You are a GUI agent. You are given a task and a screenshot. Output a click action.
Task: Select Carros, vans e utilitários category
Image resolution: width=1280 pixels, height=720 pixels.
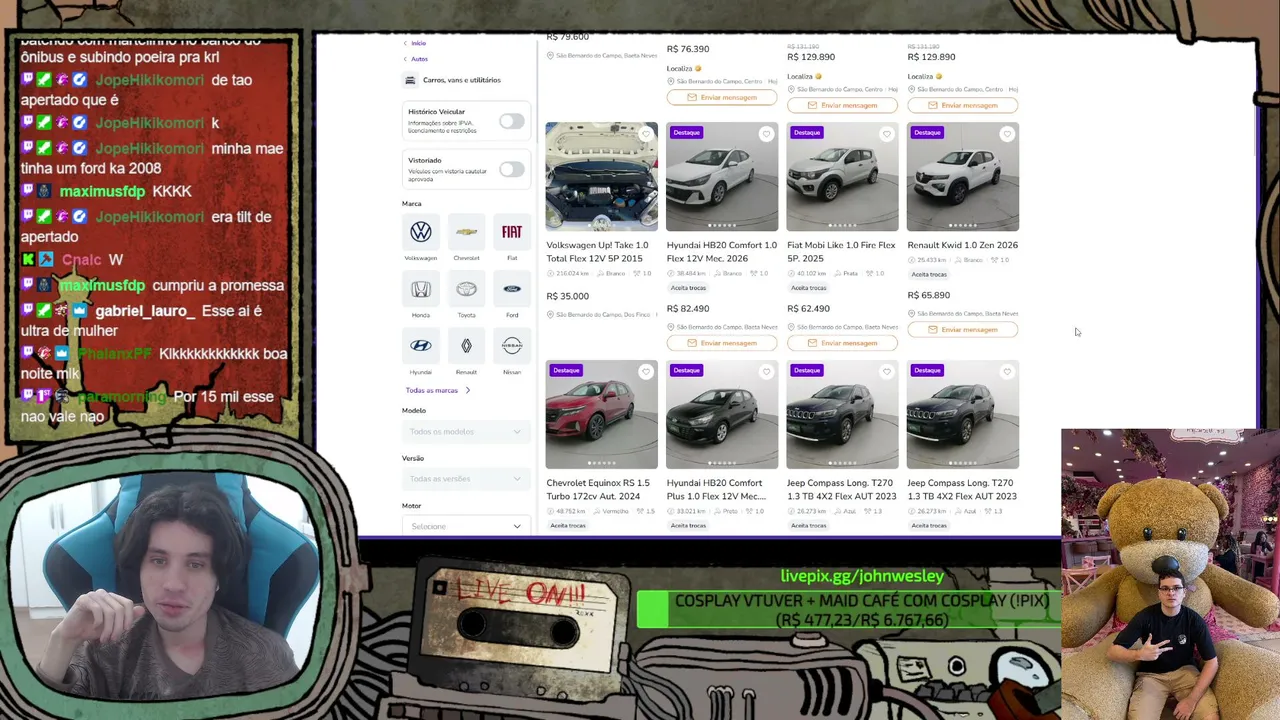(462, 80)
